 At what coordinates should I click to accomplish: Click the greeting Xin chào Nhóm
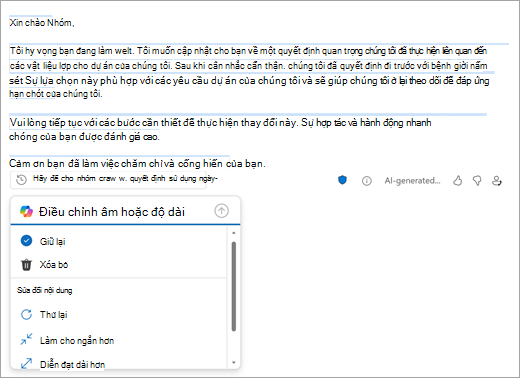[42, 23]
